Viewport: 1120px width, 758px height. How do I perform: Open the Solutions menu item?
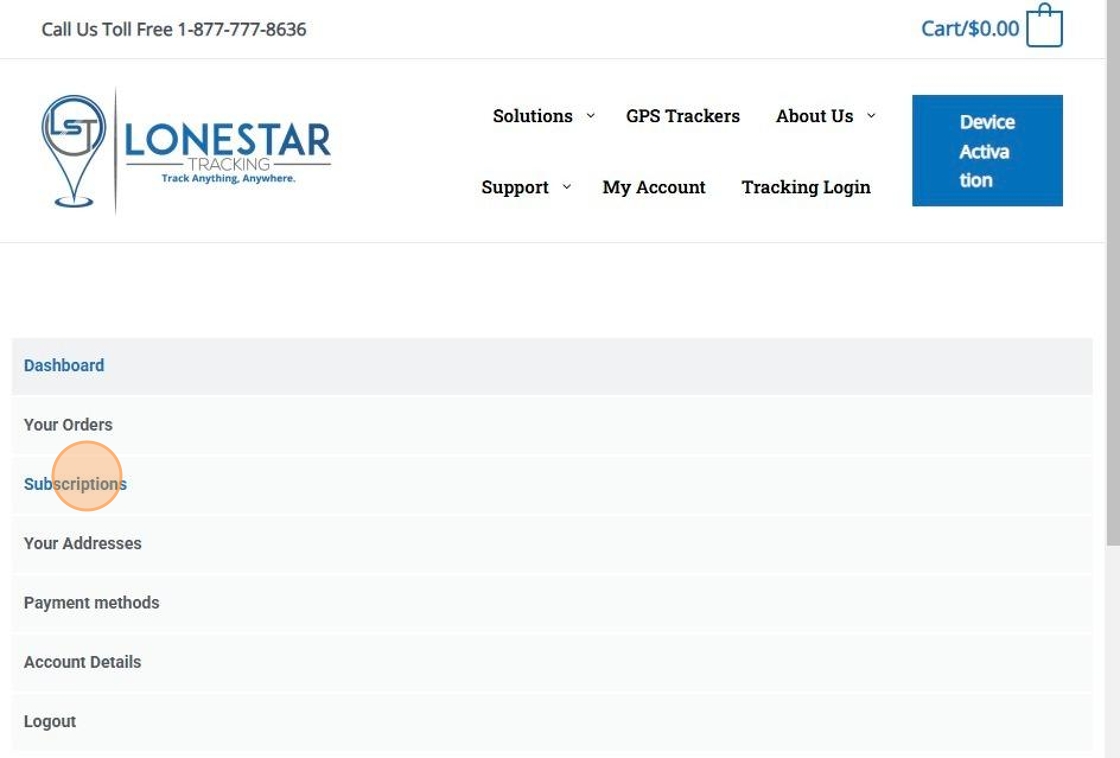(533, 116)
